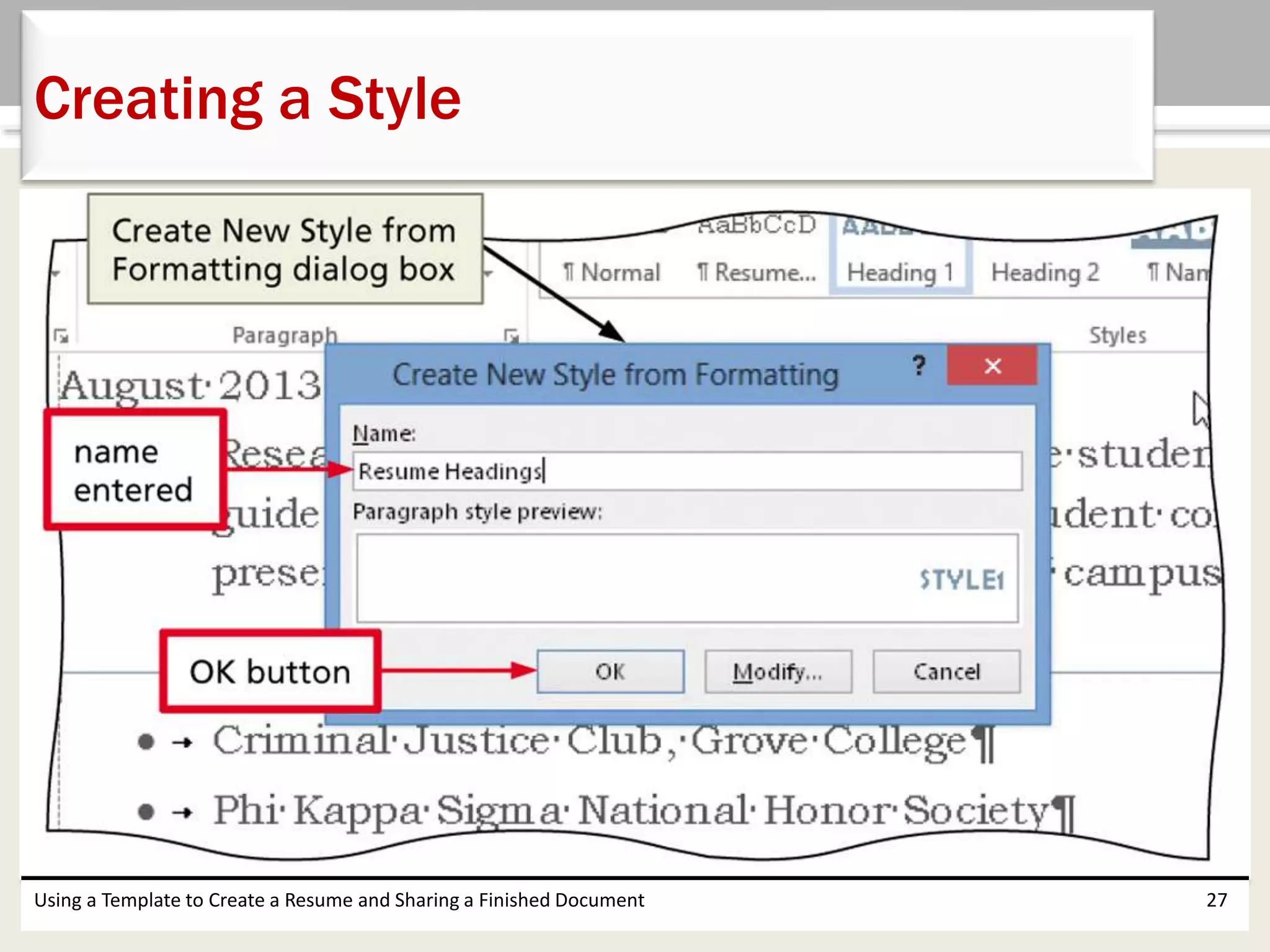Click the Name field containing Resume Headings
This screenshot has width=1270, height=952.
687,471
